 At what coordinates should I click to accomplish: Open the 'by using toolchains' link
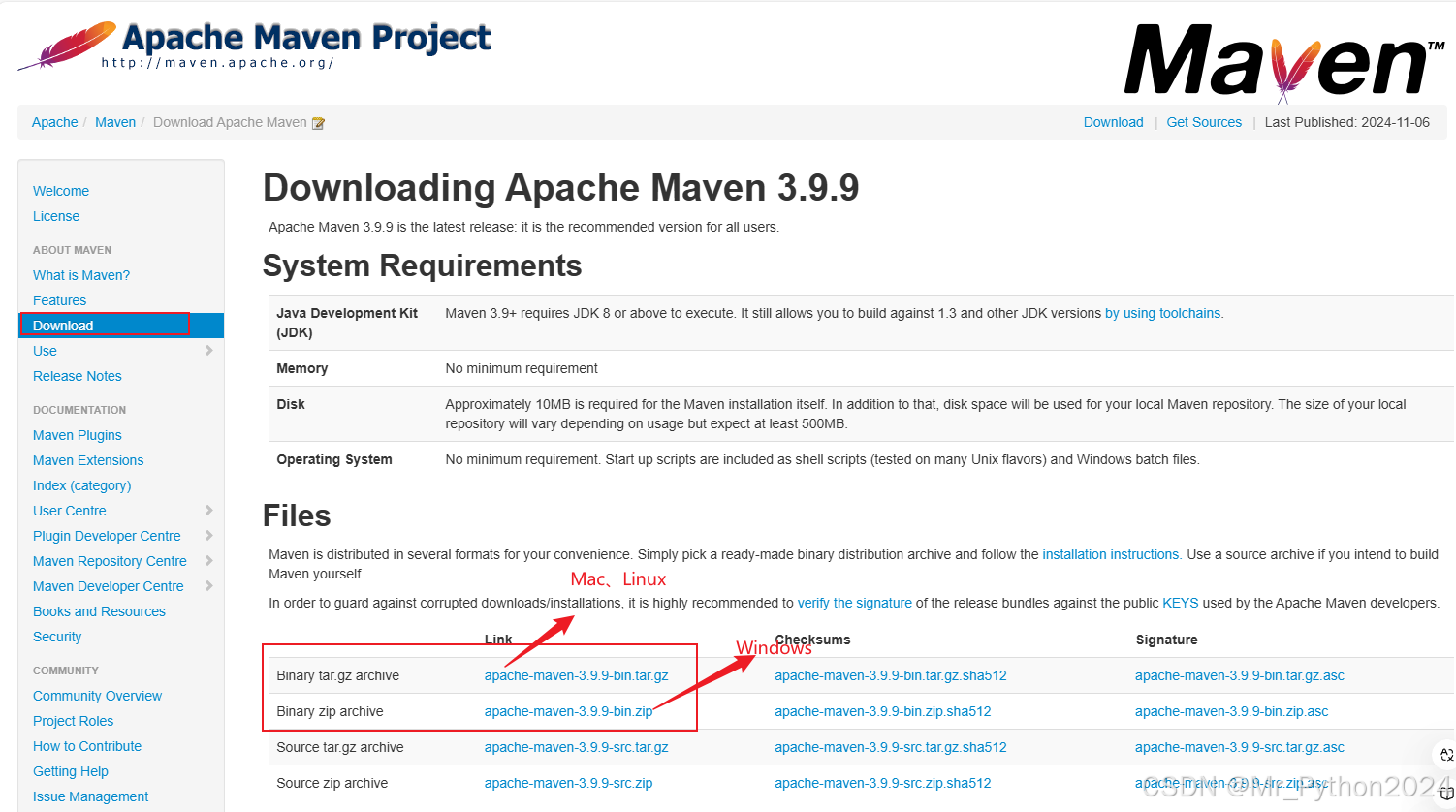pos(1162,313)
